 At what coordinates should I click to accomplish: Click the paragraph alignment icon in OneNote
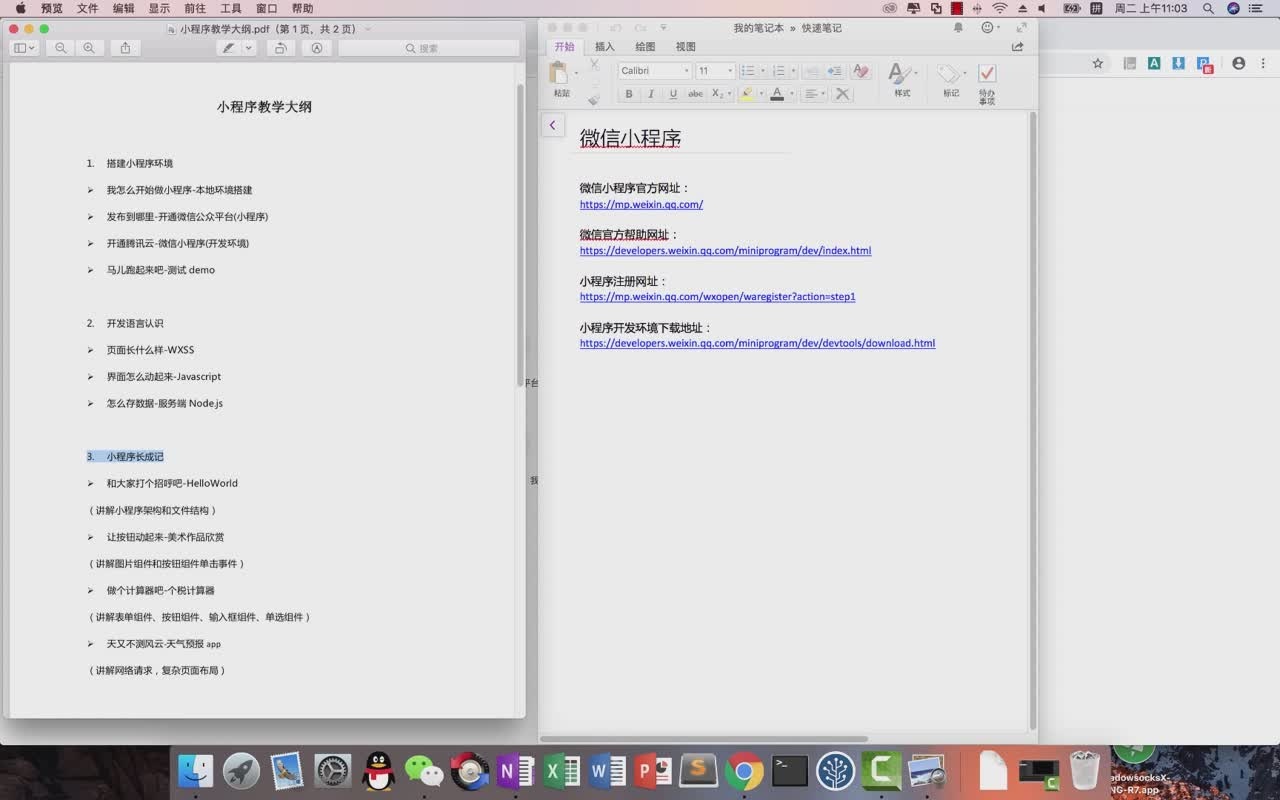[811, 94]
